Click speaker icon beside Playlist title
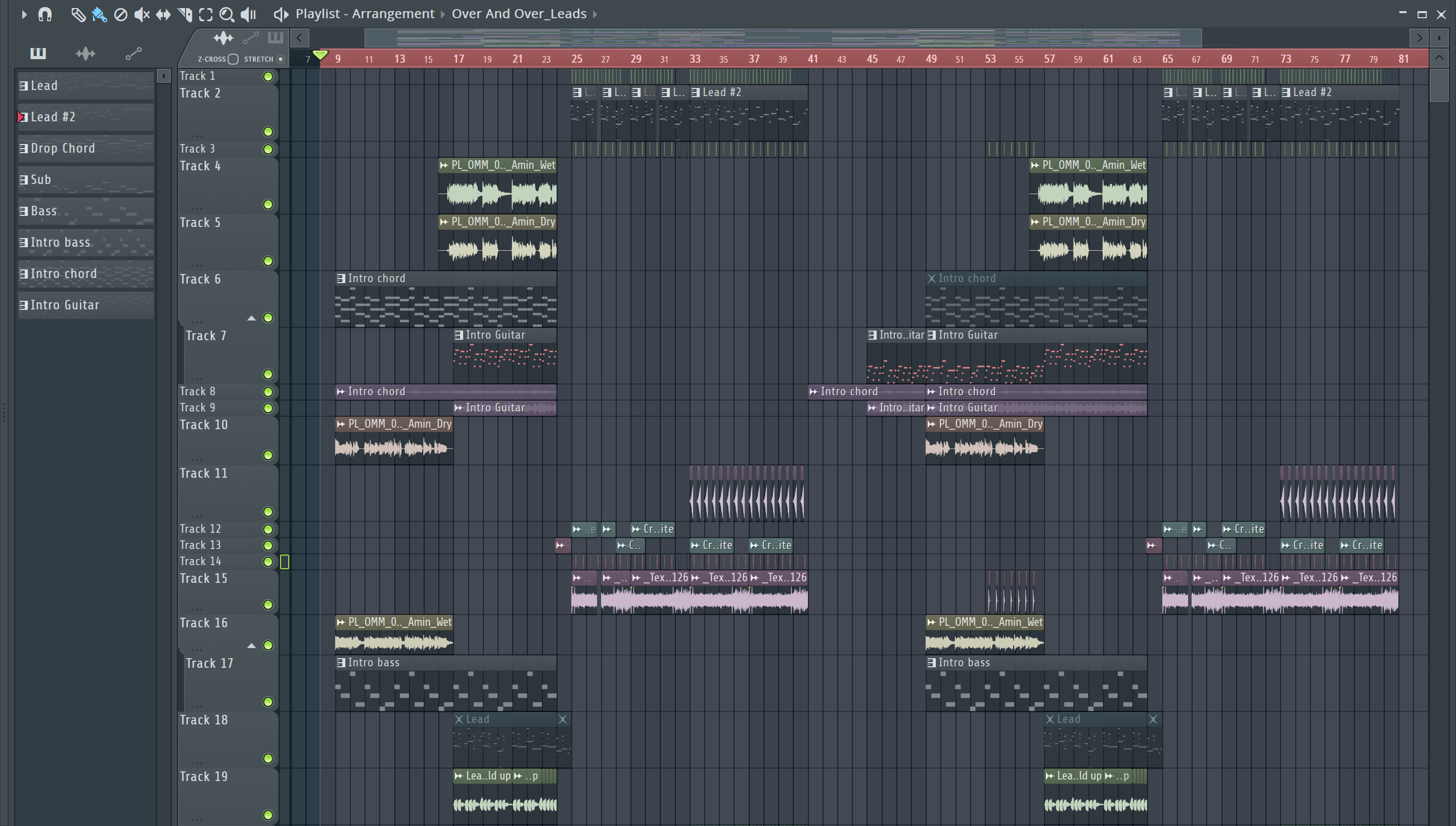Viewport: 1456px width, 826px height. (x=281, y=14)
